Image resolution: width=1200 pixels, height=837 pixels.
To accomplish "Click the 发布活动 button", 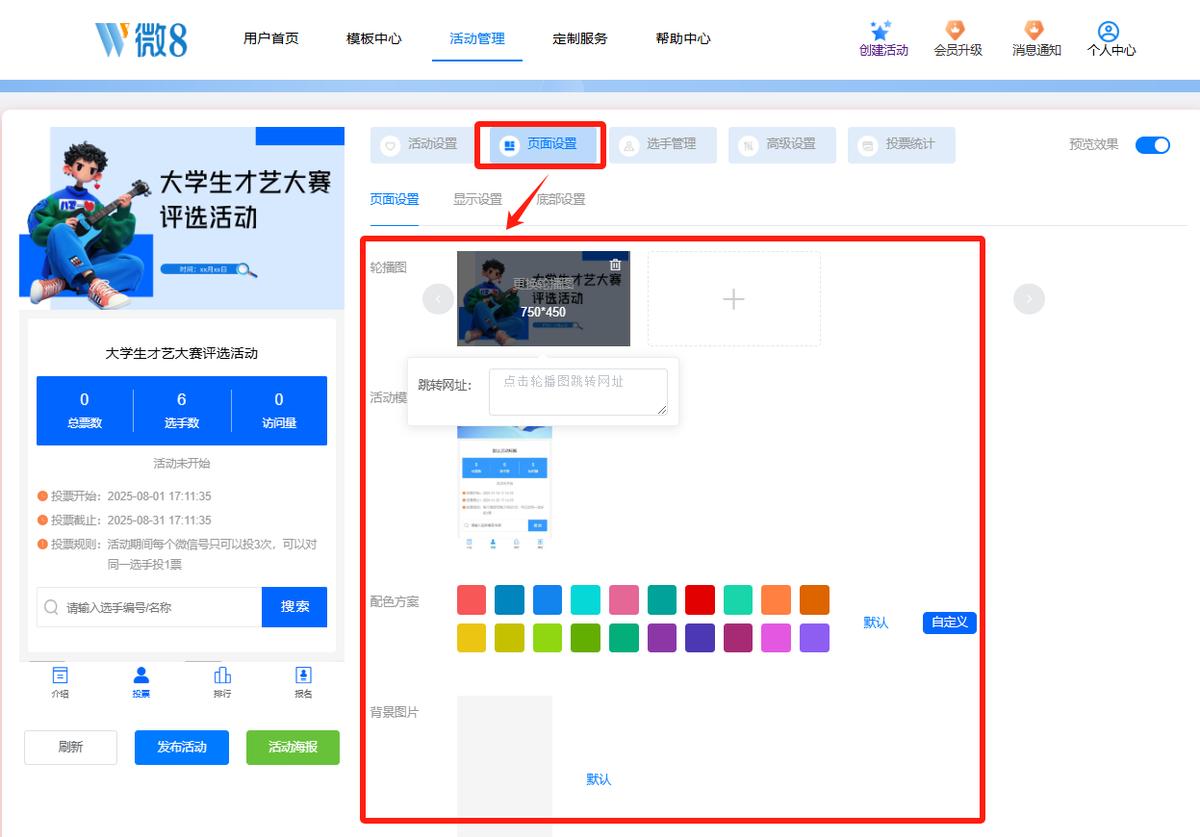I will pyautogui.click(x=182, y=747).
